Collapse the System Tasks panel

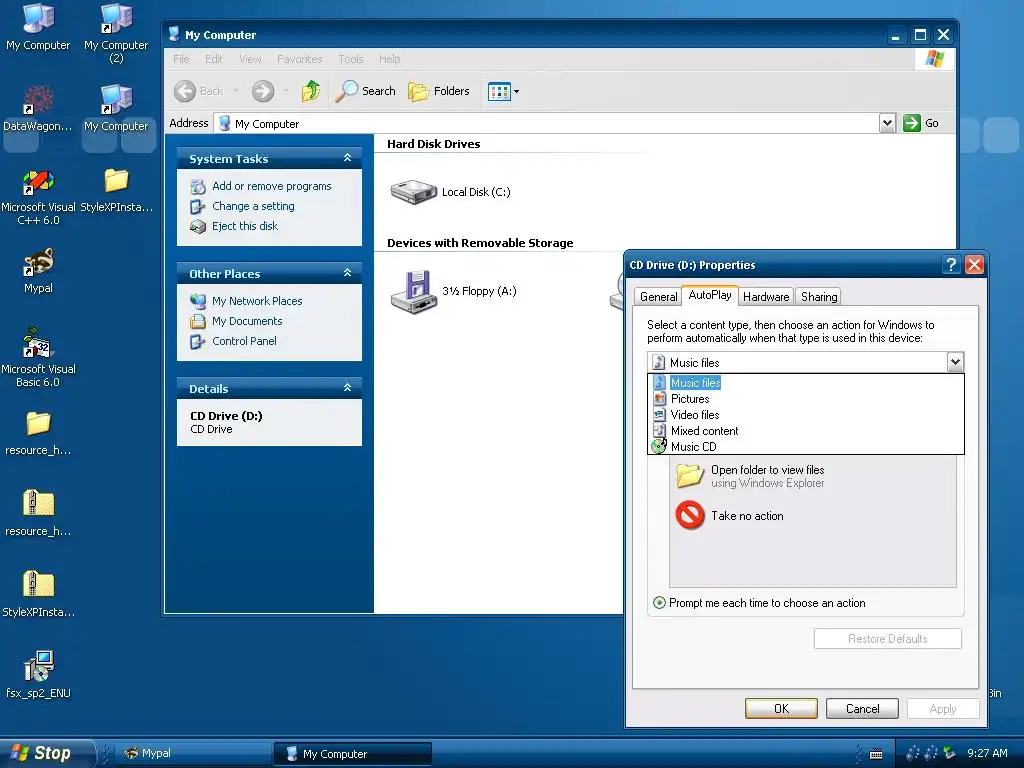(x=347, y=158)
